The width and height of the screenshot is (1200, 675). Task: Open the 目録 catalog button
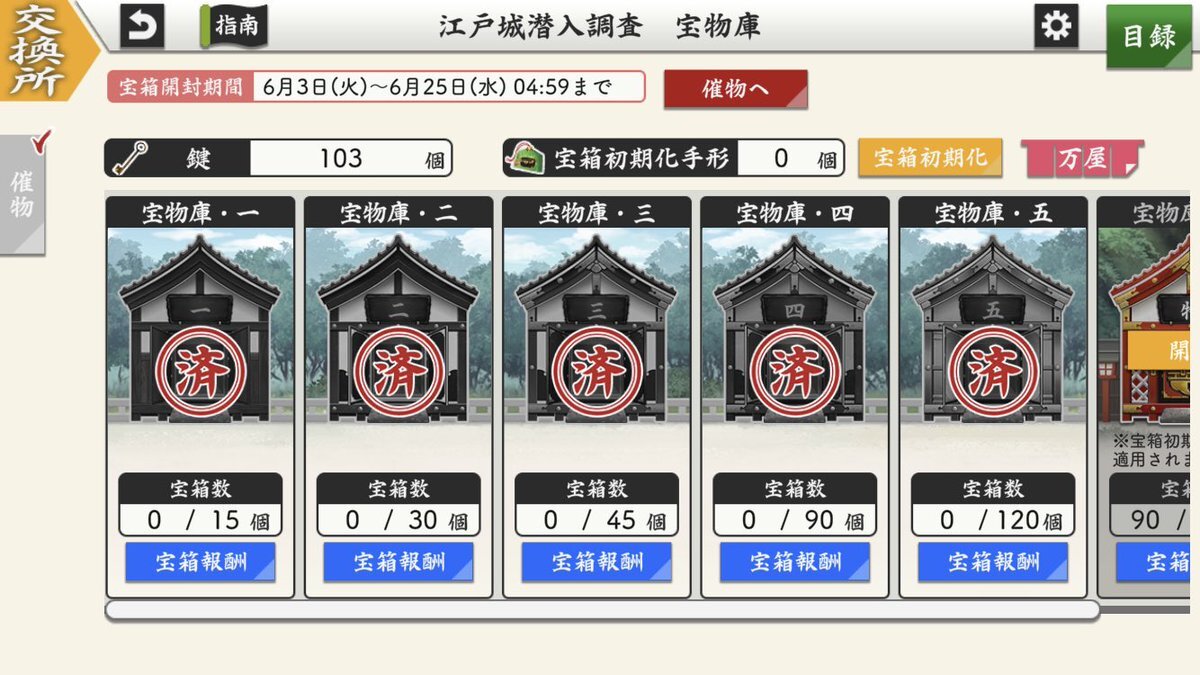coord(1149,36)
